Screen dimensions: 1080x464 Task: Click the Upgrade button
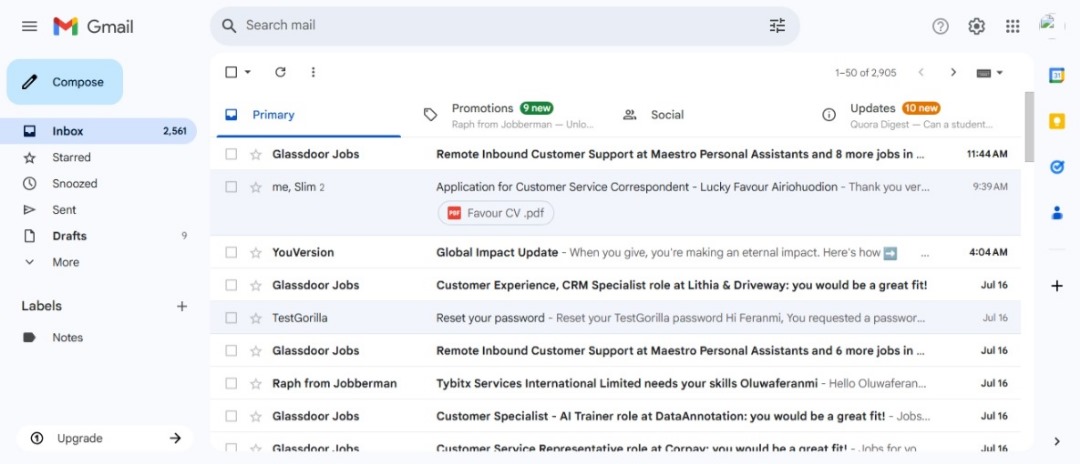click(105, 439)
